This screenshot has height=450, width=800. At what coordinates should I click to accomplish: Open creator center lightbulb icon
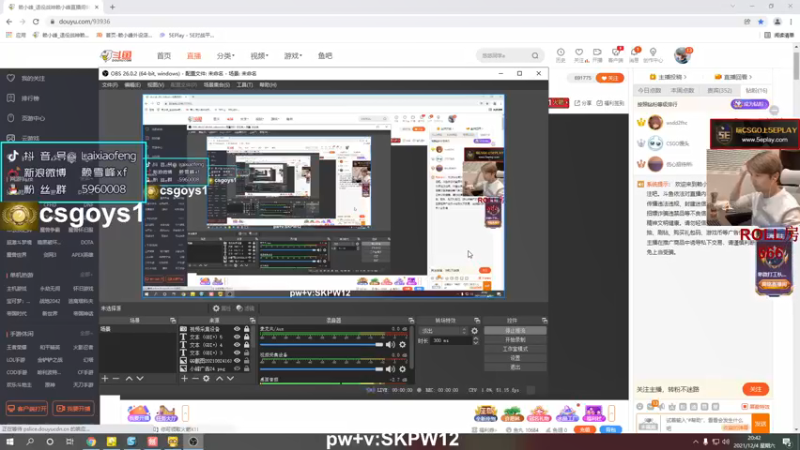coord(653,53)
